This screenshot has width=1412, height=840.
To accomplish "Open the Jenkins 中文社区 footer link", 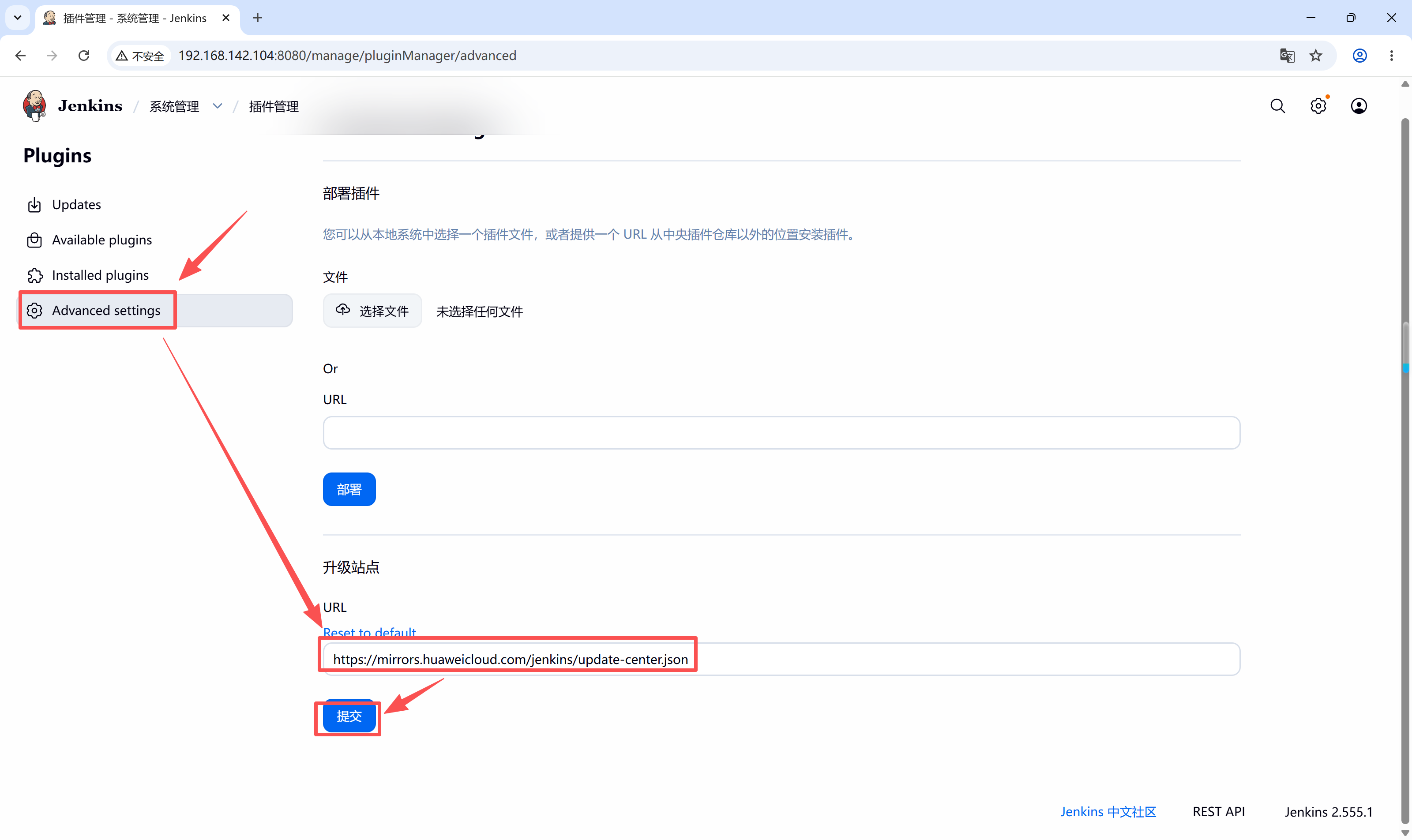I will click(1108, 812).
